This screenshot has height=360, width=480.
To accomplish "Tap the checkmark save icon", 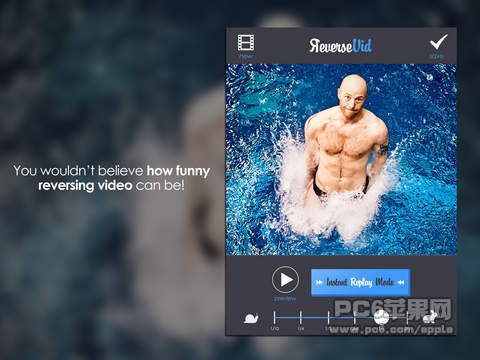I will (x=438, y=42).
